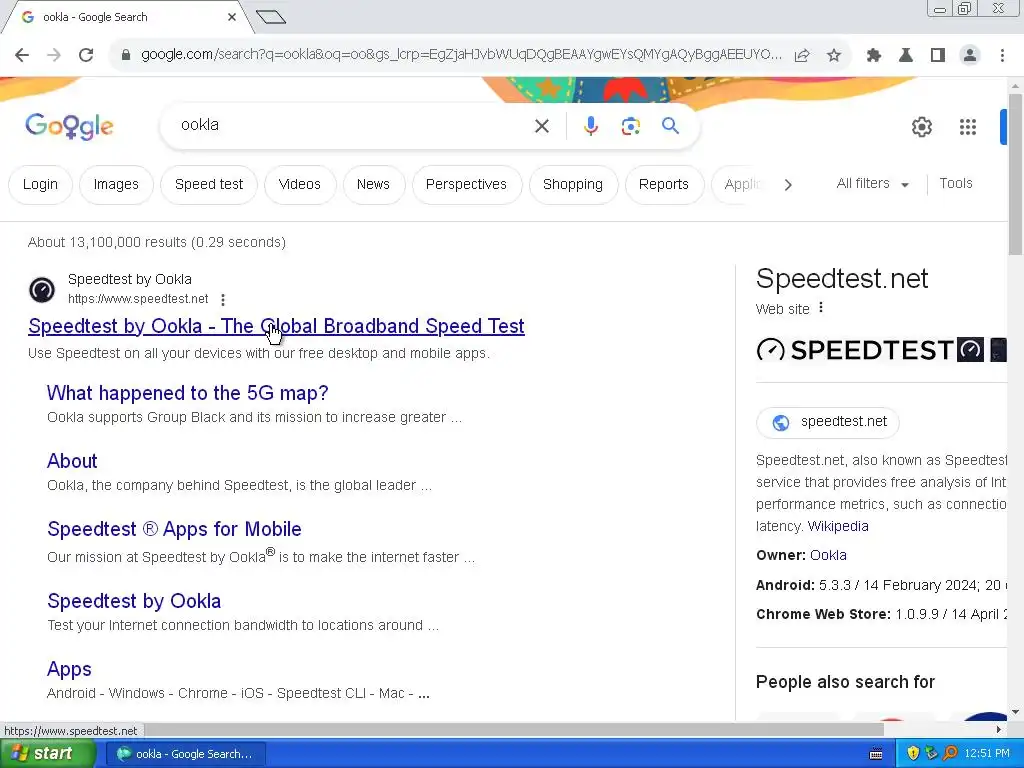Select the Speed test filter chip

[209, 185]
